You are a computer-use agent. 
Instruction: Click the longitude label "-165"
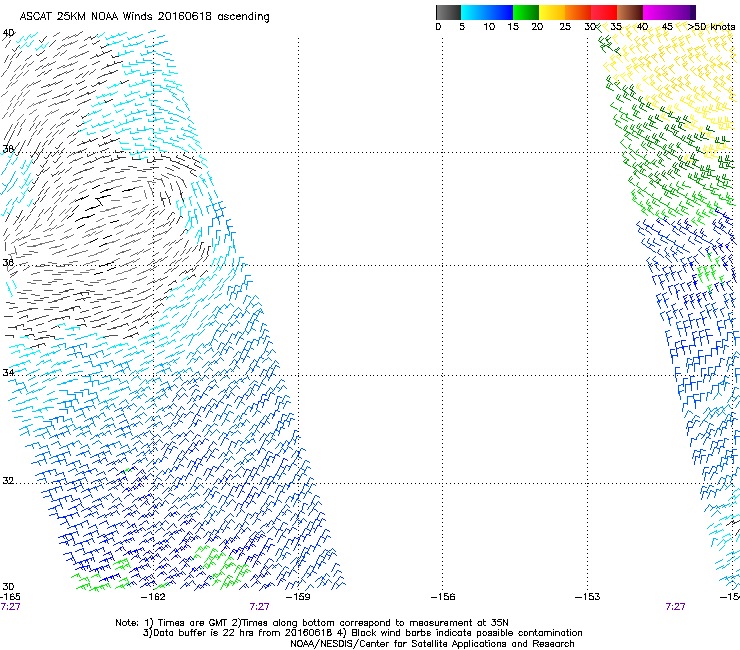10,597
